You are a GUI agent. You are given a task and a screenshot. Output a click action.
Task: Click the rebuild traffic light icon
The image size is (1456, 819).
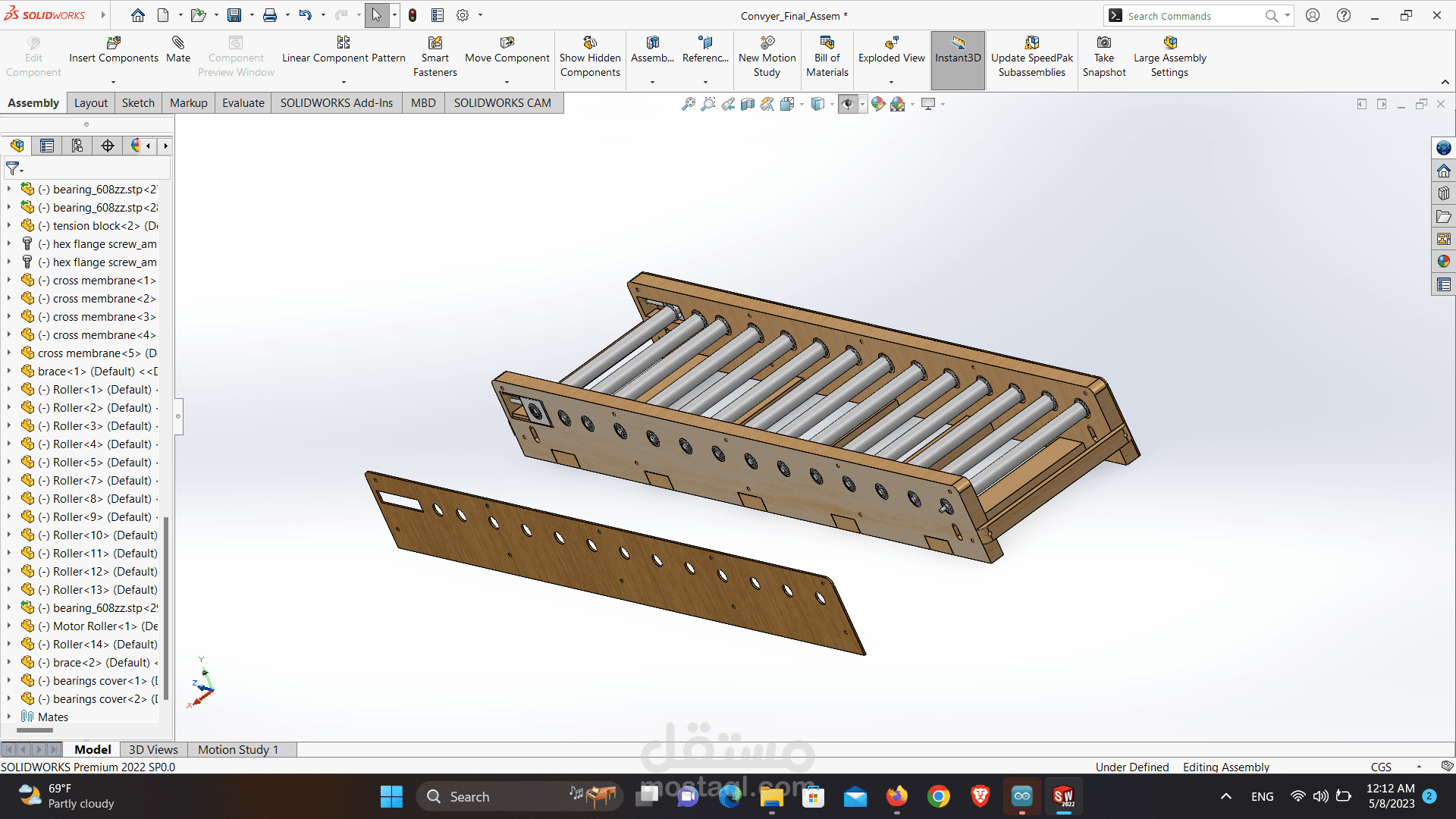point(413,15)
